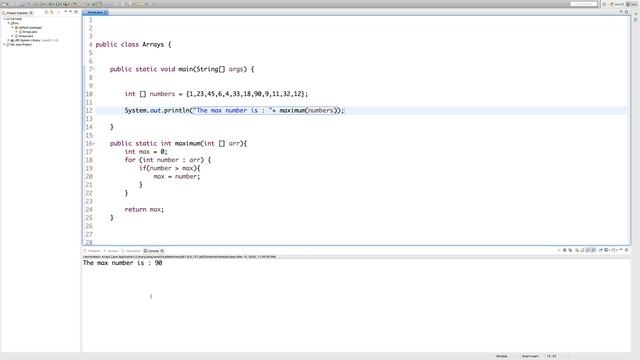
Task: Click the 'if(number > max){' line
Action: click(170, 168)
